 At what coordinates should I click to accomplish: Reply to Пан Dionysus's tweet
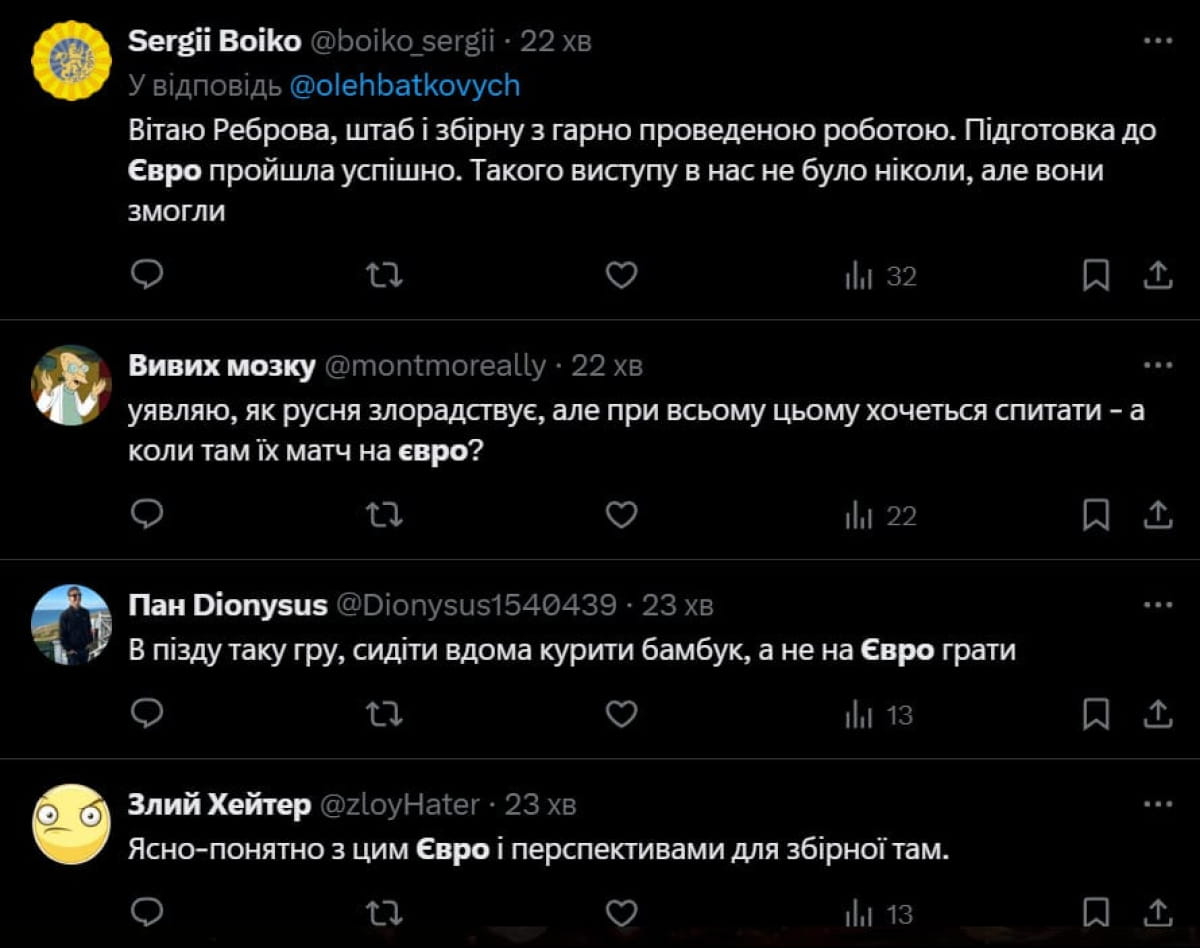147,714
